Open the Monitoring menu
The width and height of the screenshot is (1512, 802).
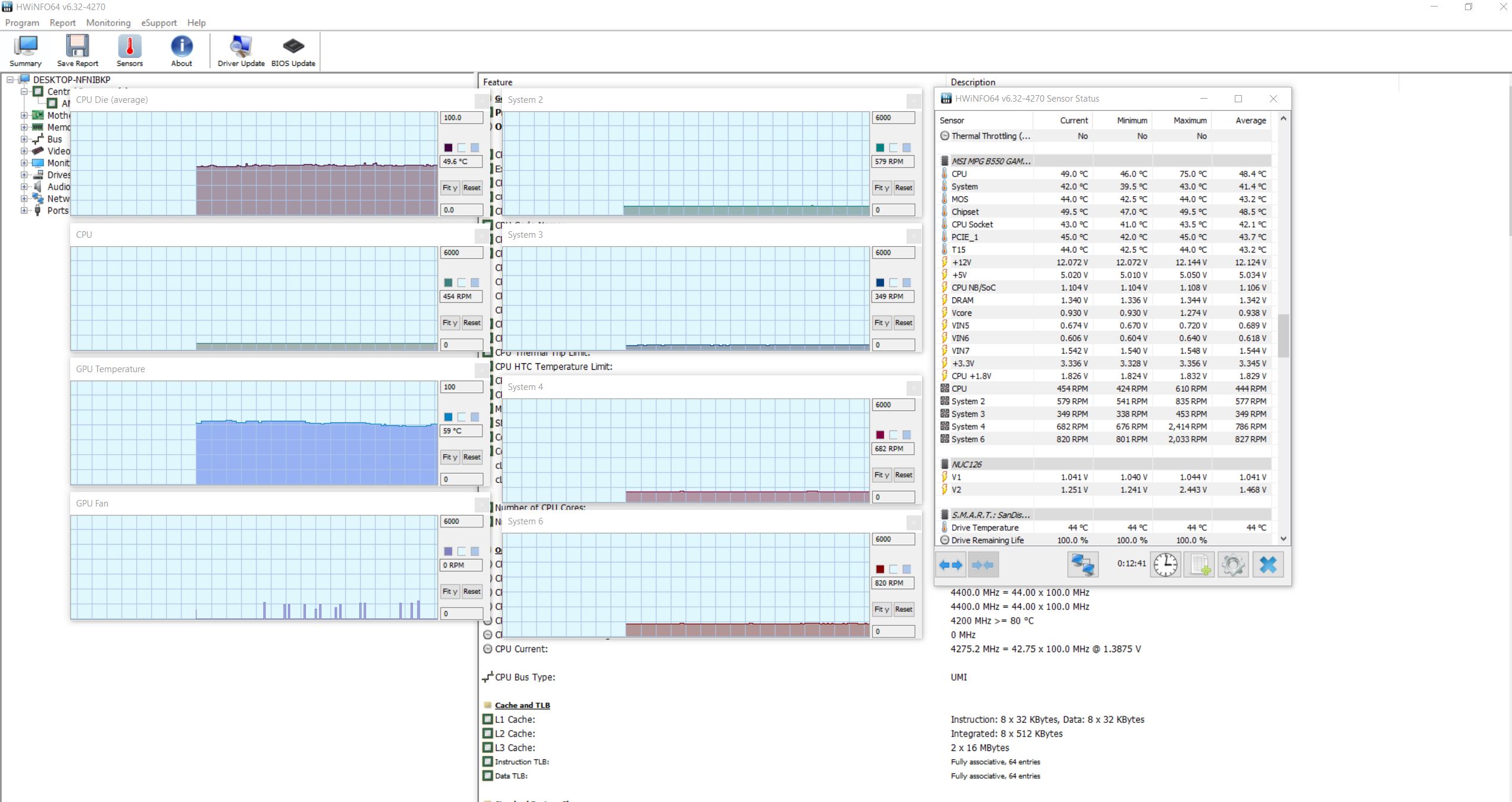[x=108, y=23]
